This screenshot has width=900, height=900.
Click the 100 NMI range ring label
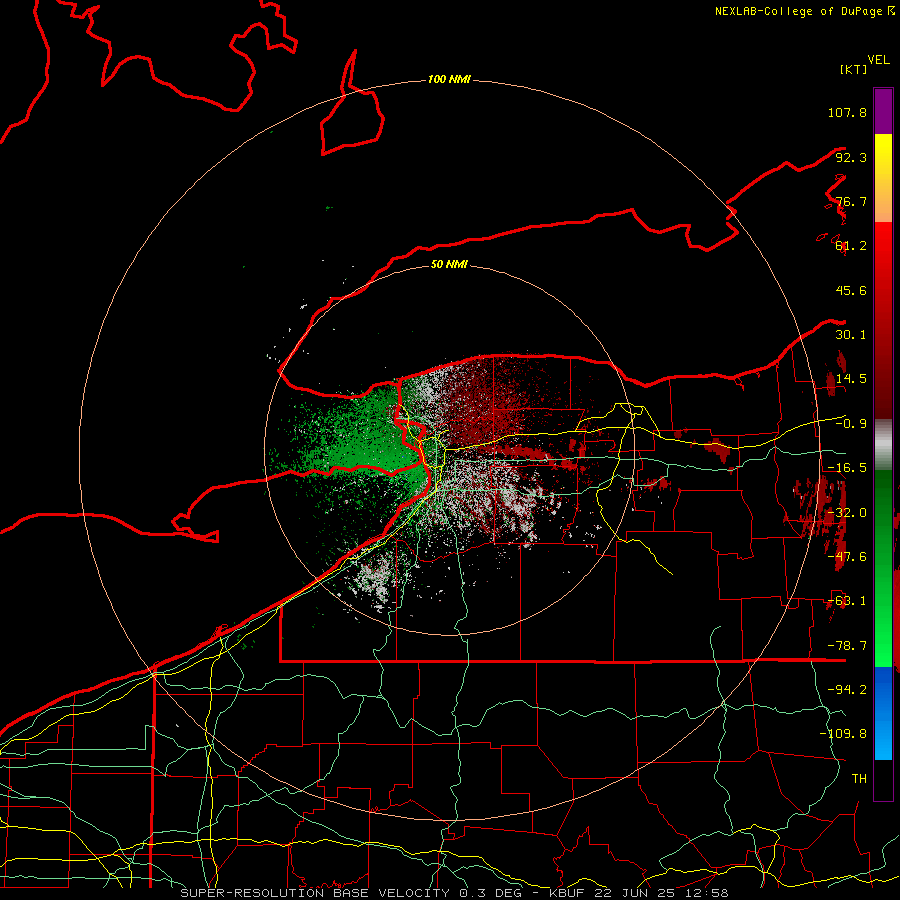tap(449, 79)
